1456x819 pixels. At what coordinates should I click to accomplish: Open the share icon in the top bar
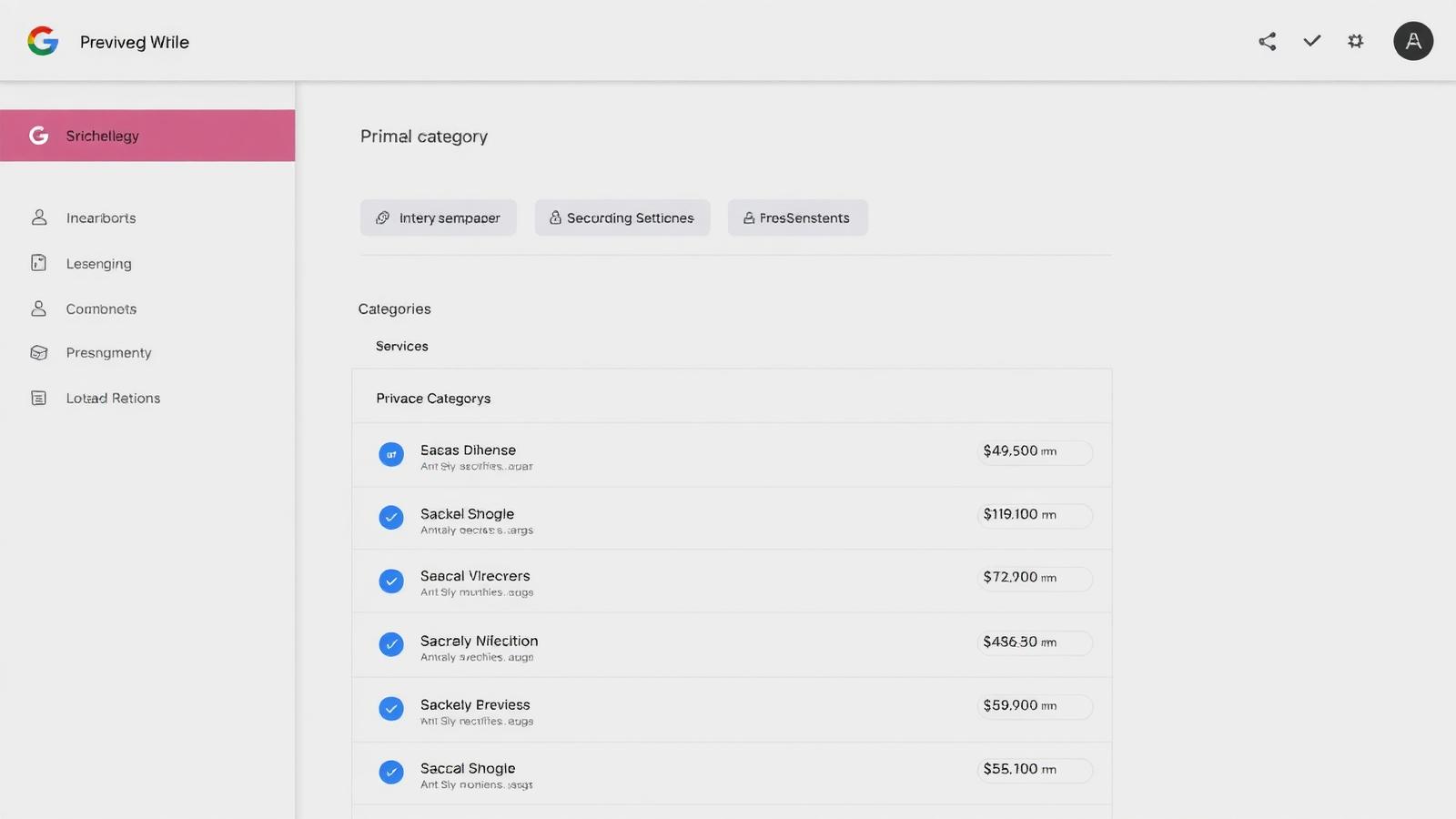pyautogui.click(x=1267, y=41)
